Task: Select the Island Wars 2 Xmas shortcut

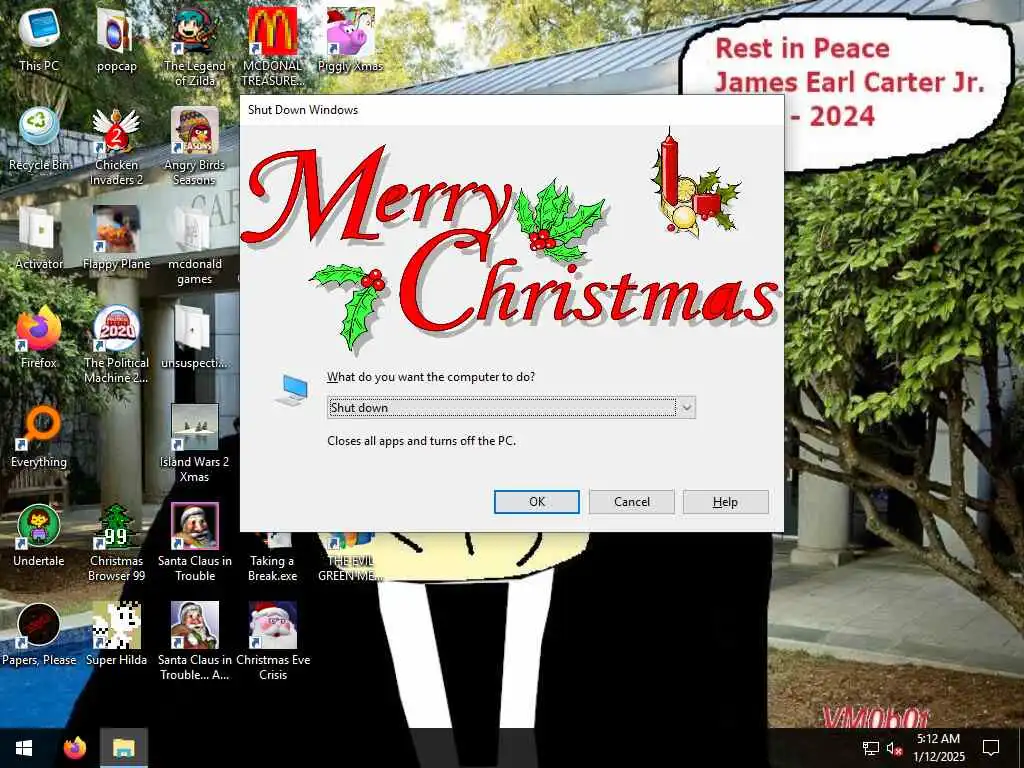Action: [195, 443]
